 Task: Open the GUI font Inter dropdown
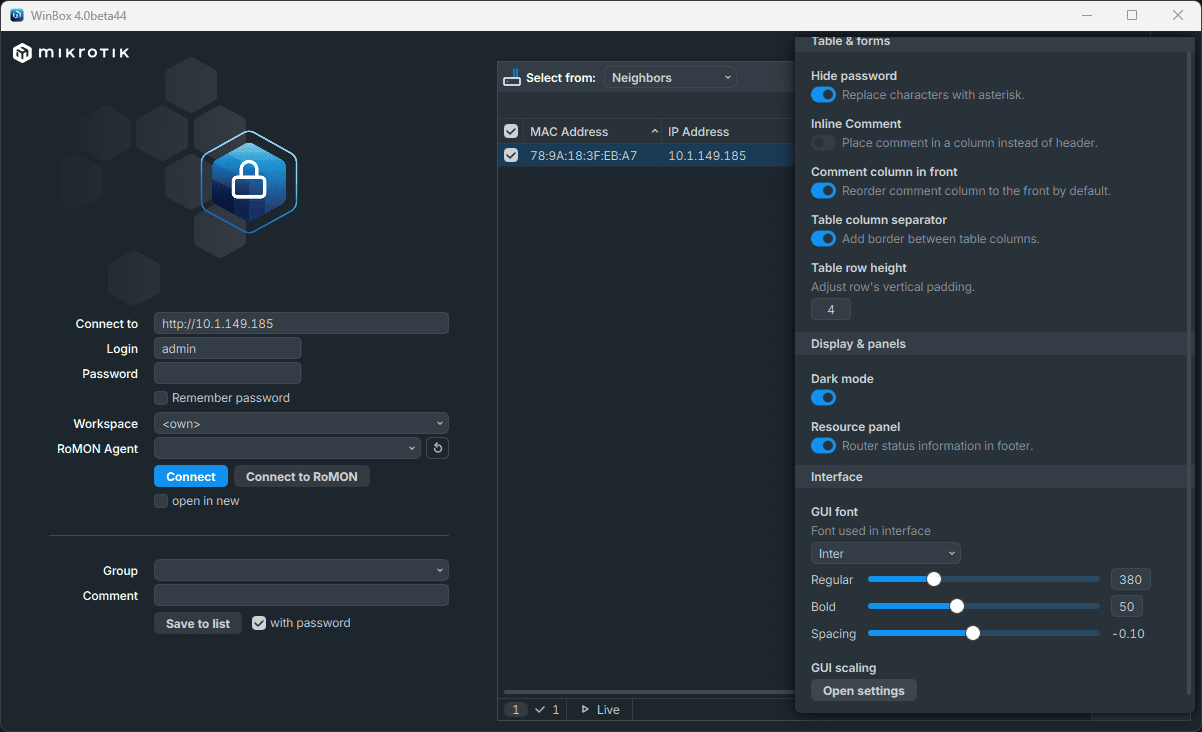pyautogui.click(x=886, y=554)
